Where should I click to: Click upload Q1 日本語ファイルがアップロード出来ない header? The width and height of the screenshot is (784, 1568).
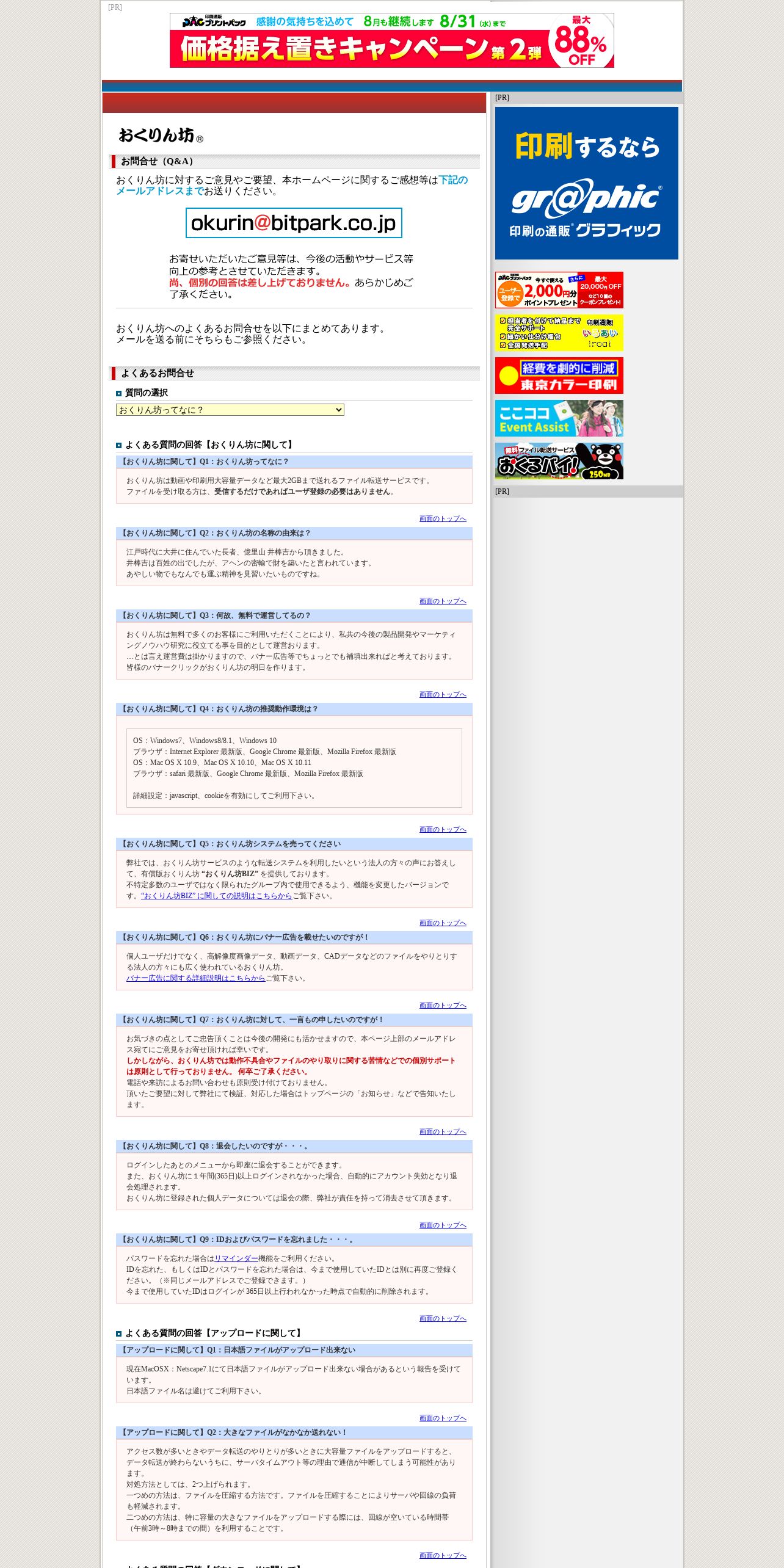click(294, 1350)
